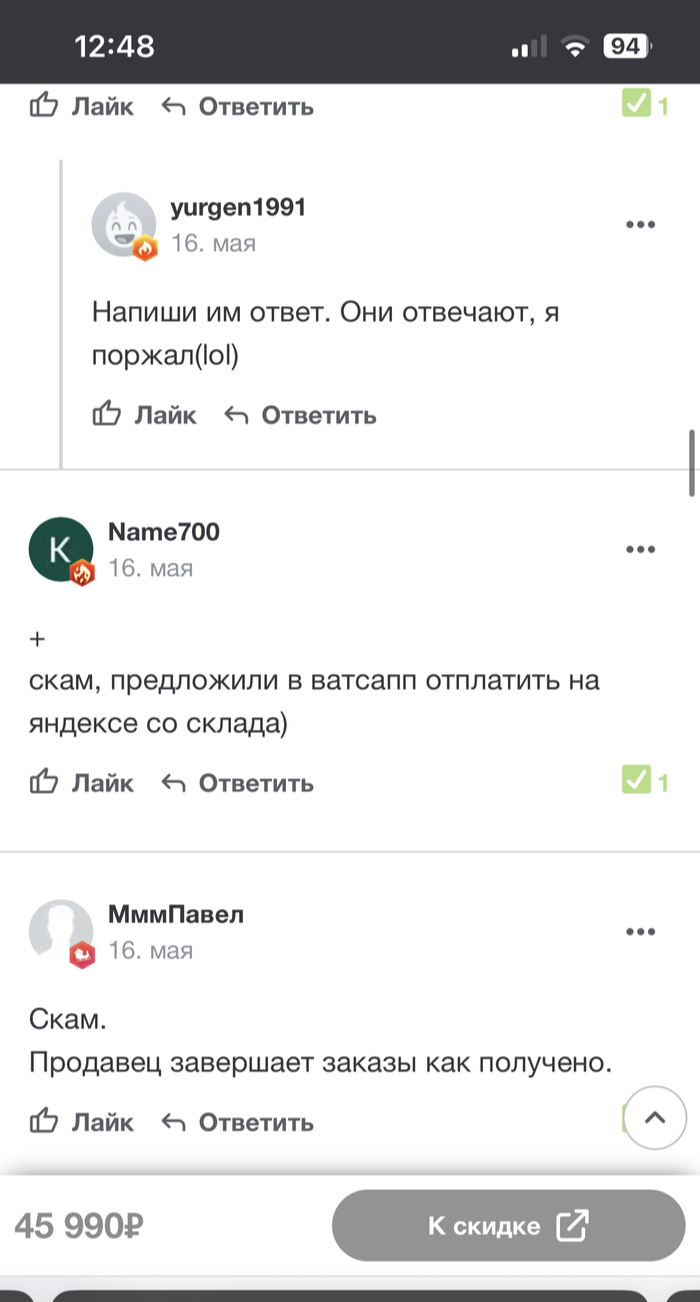
Task: Toggle green checkmark reaction on top comment
Action: tap(637, 103)
